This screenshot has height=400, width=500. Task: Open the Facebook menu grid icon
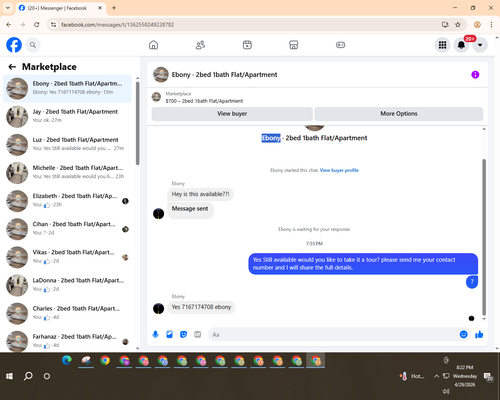(x=442, y=45)
